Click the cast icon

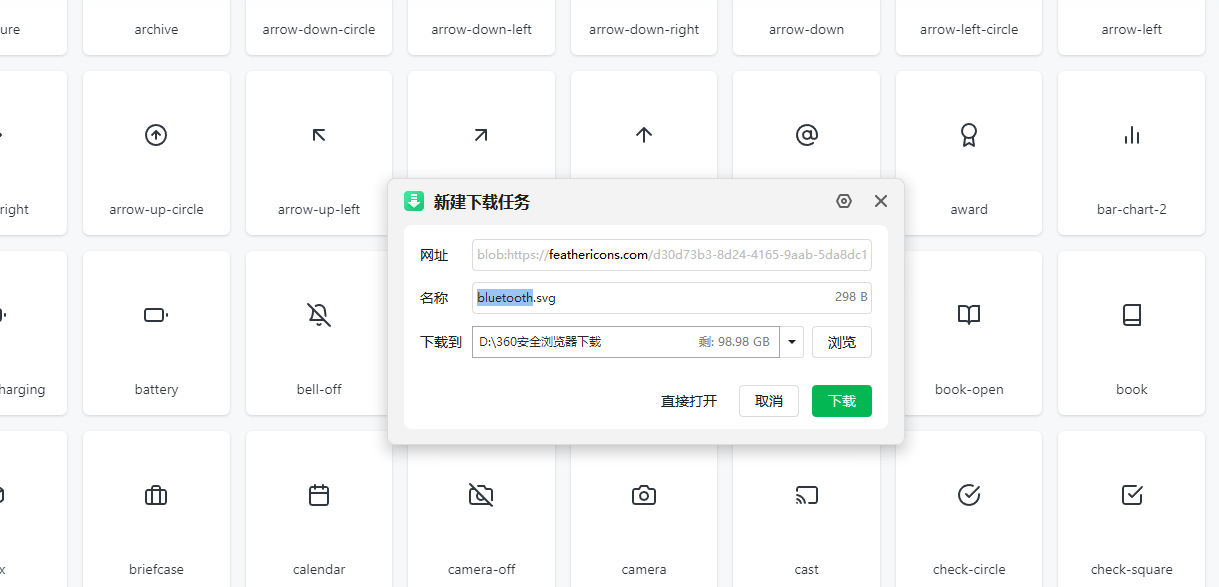pyautogui.click(x=806, y=495)
